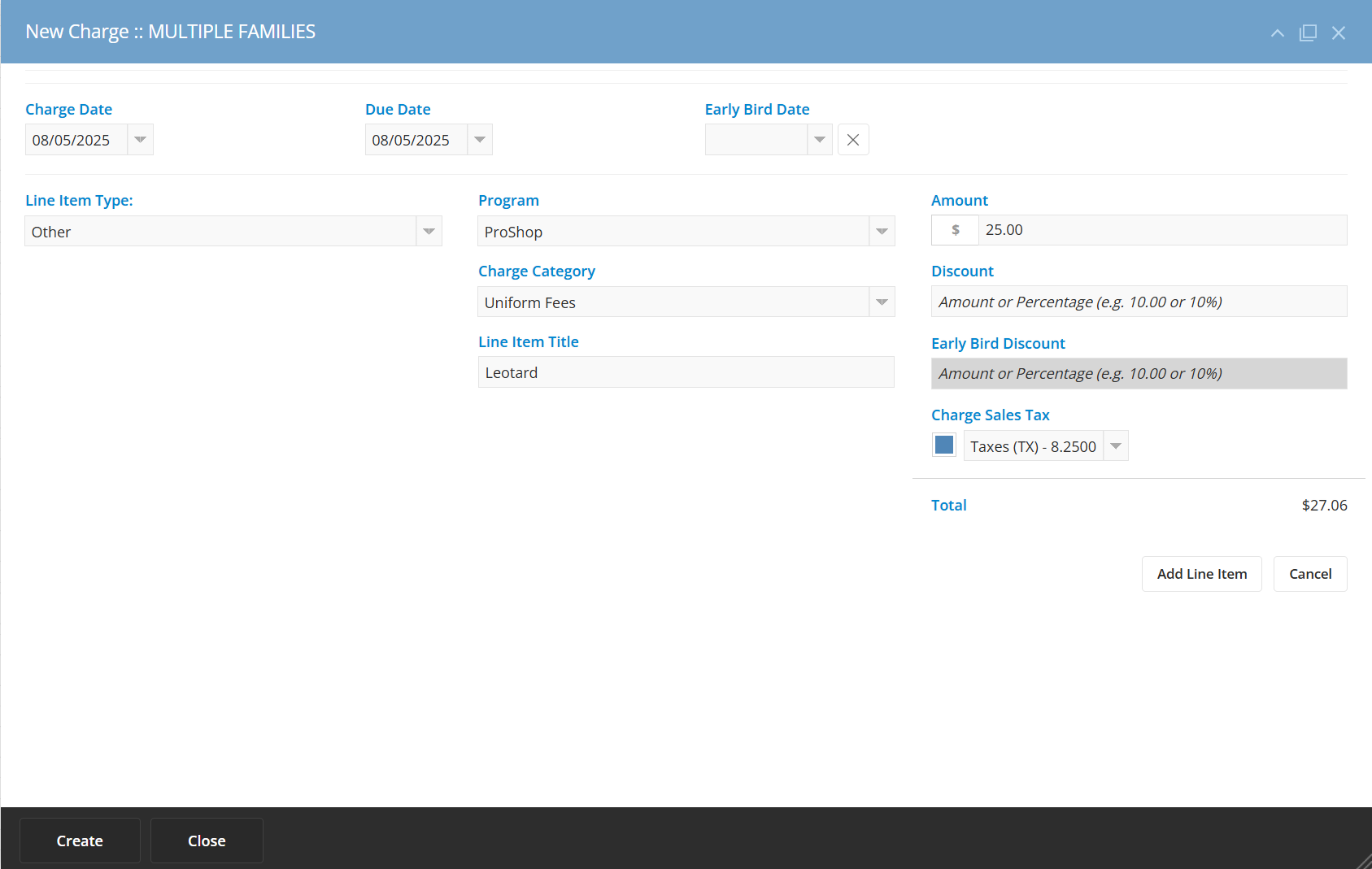Pop out the dialog using the duplicate window icon
The image size is (1372, 869).
1308,33
